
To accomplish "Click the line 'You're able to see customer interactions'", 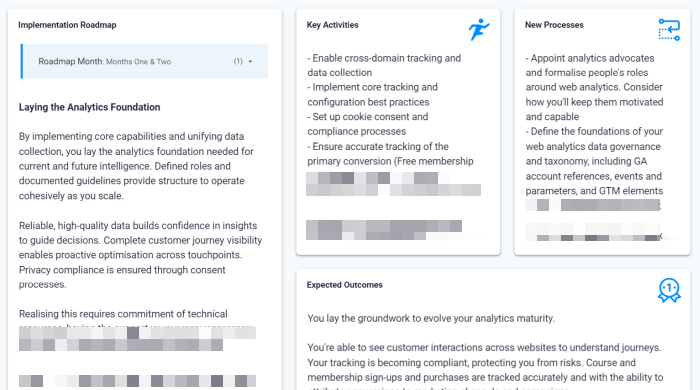I will [484, 348].
